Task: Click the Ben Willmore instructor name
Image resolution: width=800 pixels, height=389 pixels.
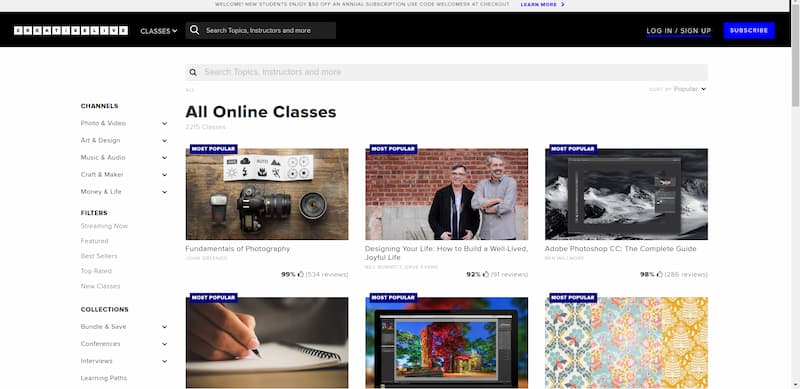Action: click(564, 258)
